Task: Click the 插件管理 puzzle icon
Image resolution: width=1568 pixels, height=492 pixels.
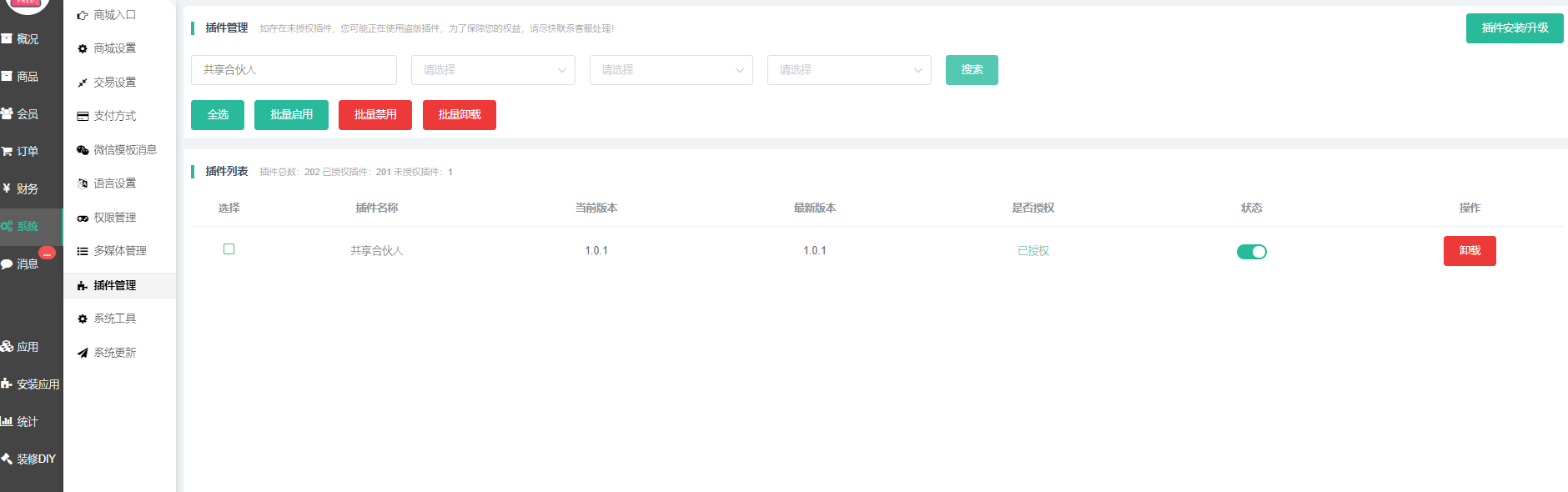Action: 83,286
